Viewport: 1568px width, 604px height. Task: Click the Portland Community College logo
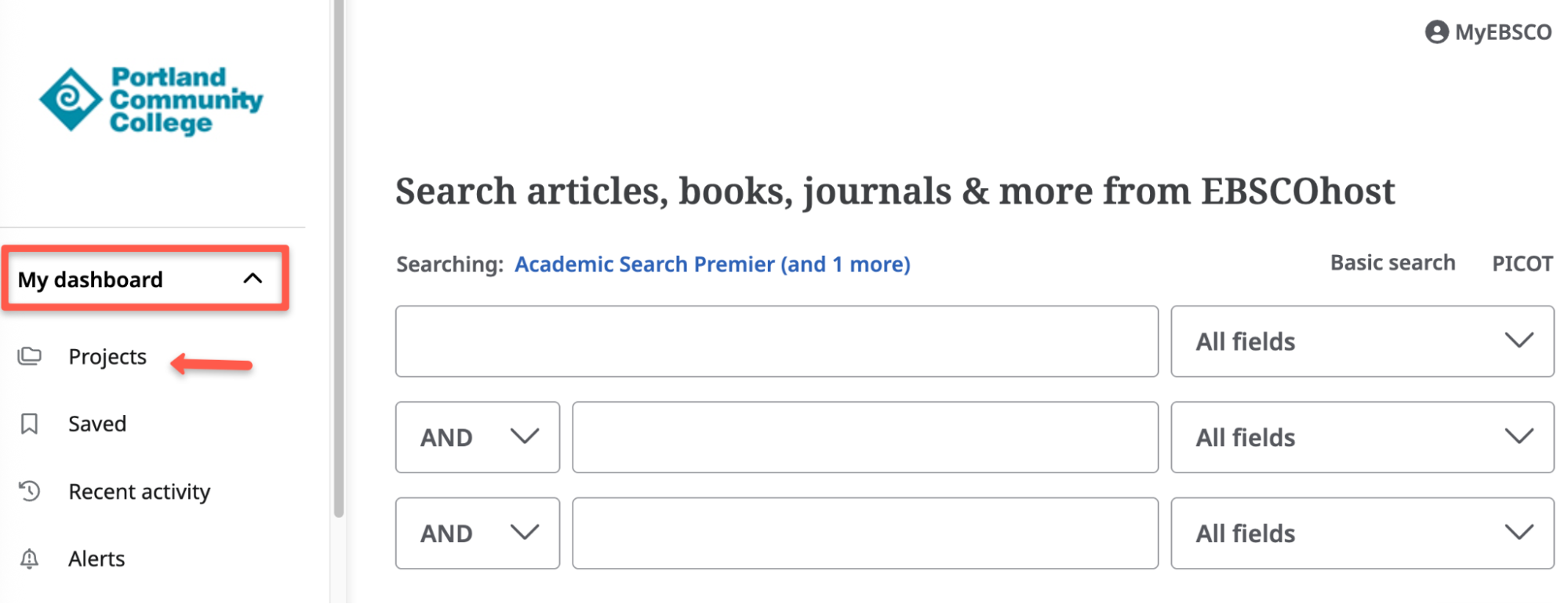pyautogui.click(x=149, y=100)
